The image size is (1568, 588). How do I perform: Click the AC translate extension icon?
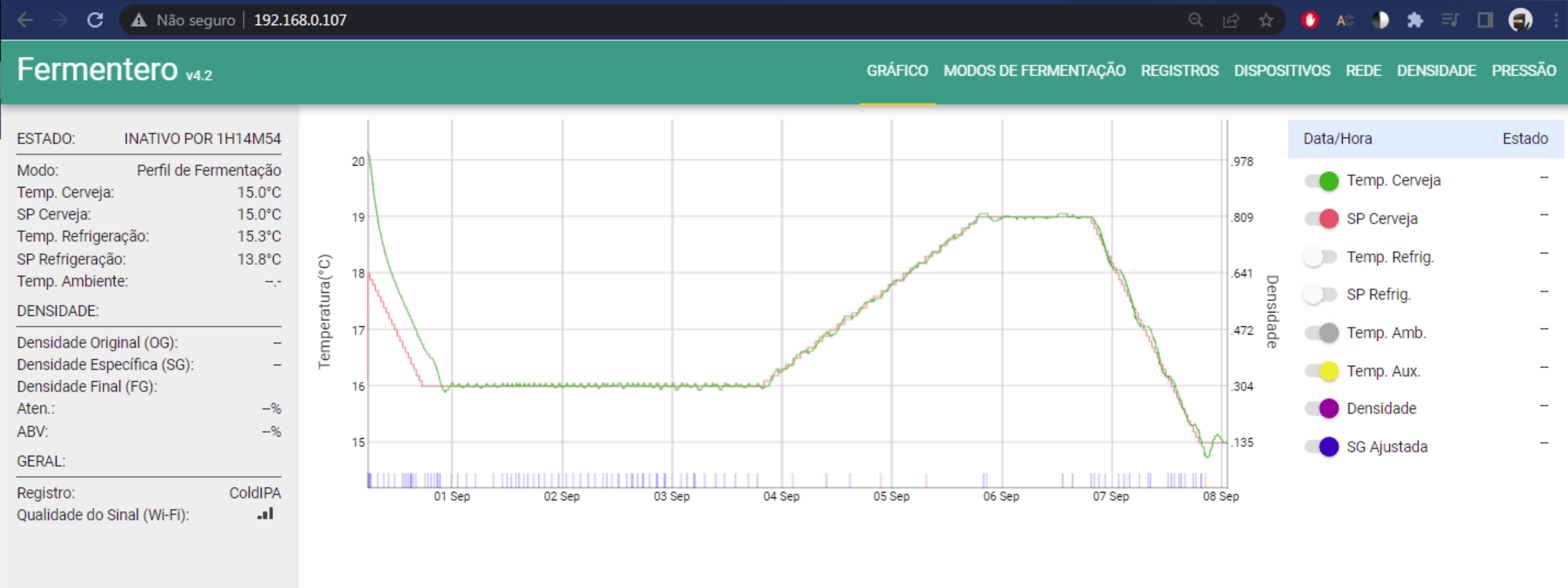pos(1345,20)
